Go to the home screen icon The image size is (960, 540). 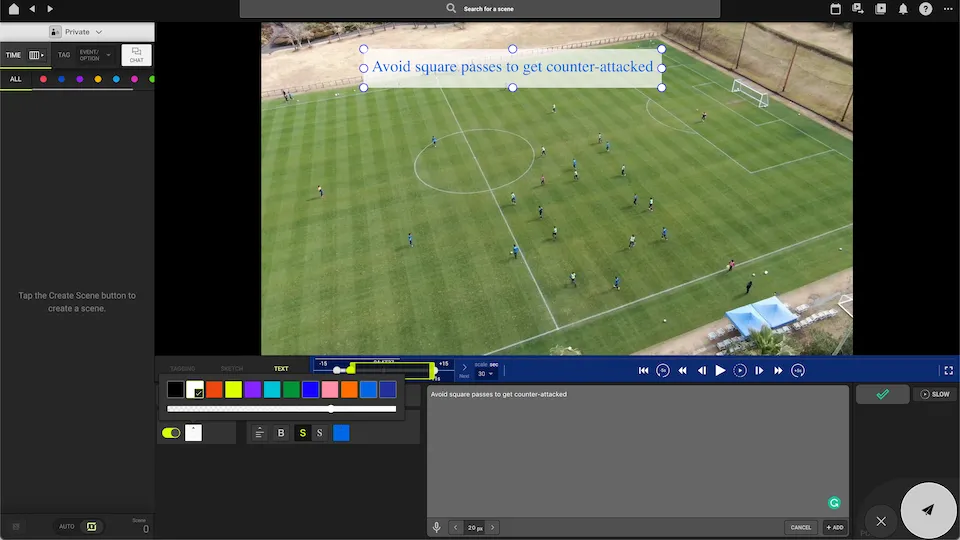[x=13, y=9]
